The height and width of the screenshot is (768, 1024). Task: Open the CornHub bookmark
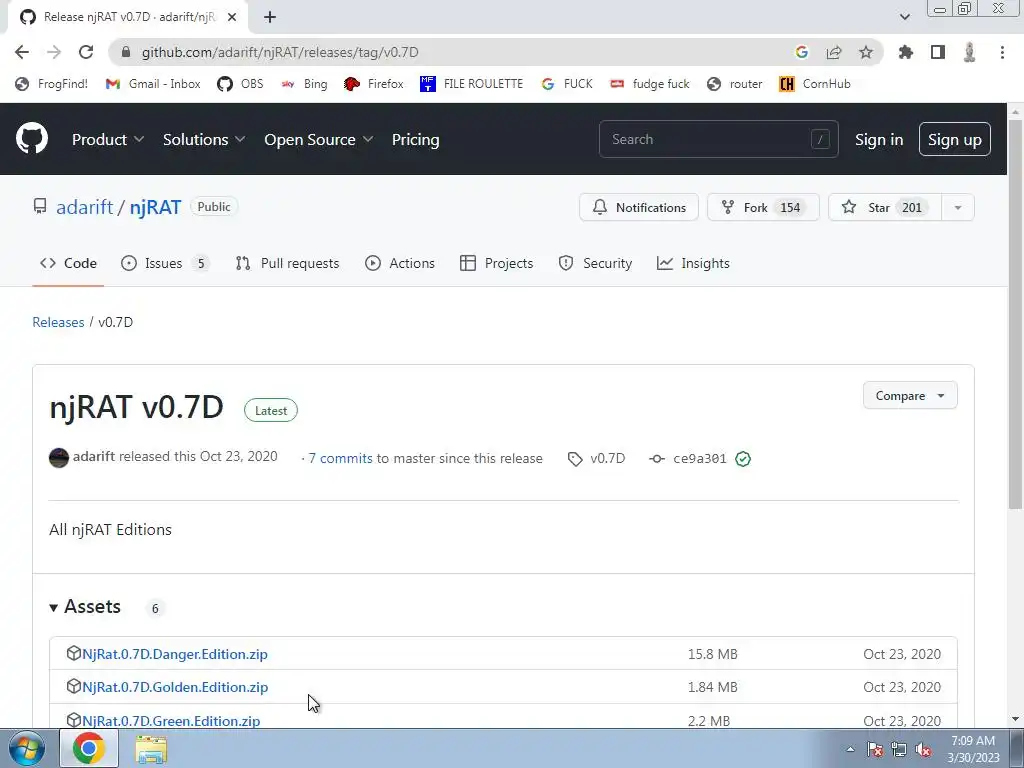(x=814, y=84)
